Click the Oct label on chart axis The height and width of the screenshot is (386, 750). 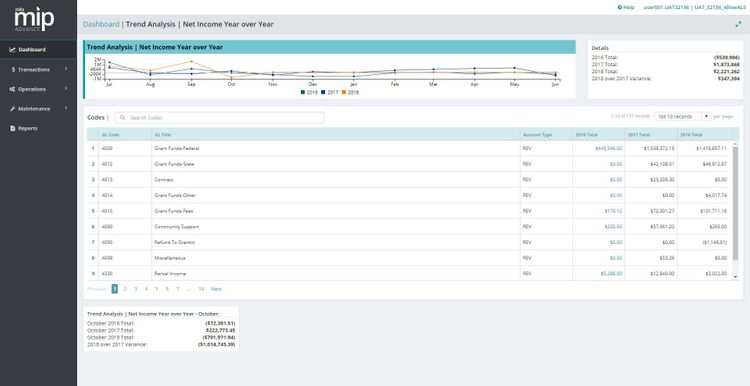pos(231,84)
